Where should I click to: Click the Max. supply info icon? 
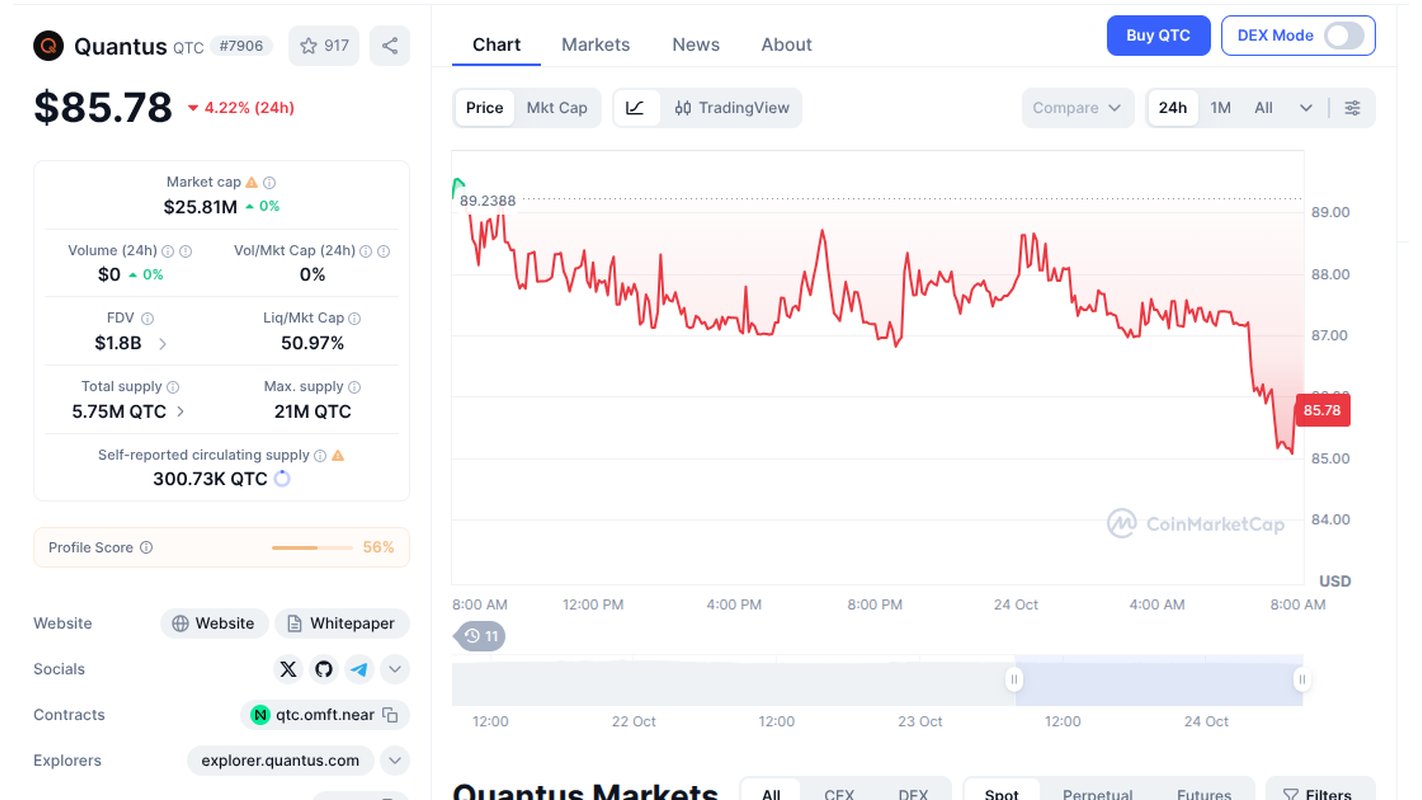coord(354,387)
